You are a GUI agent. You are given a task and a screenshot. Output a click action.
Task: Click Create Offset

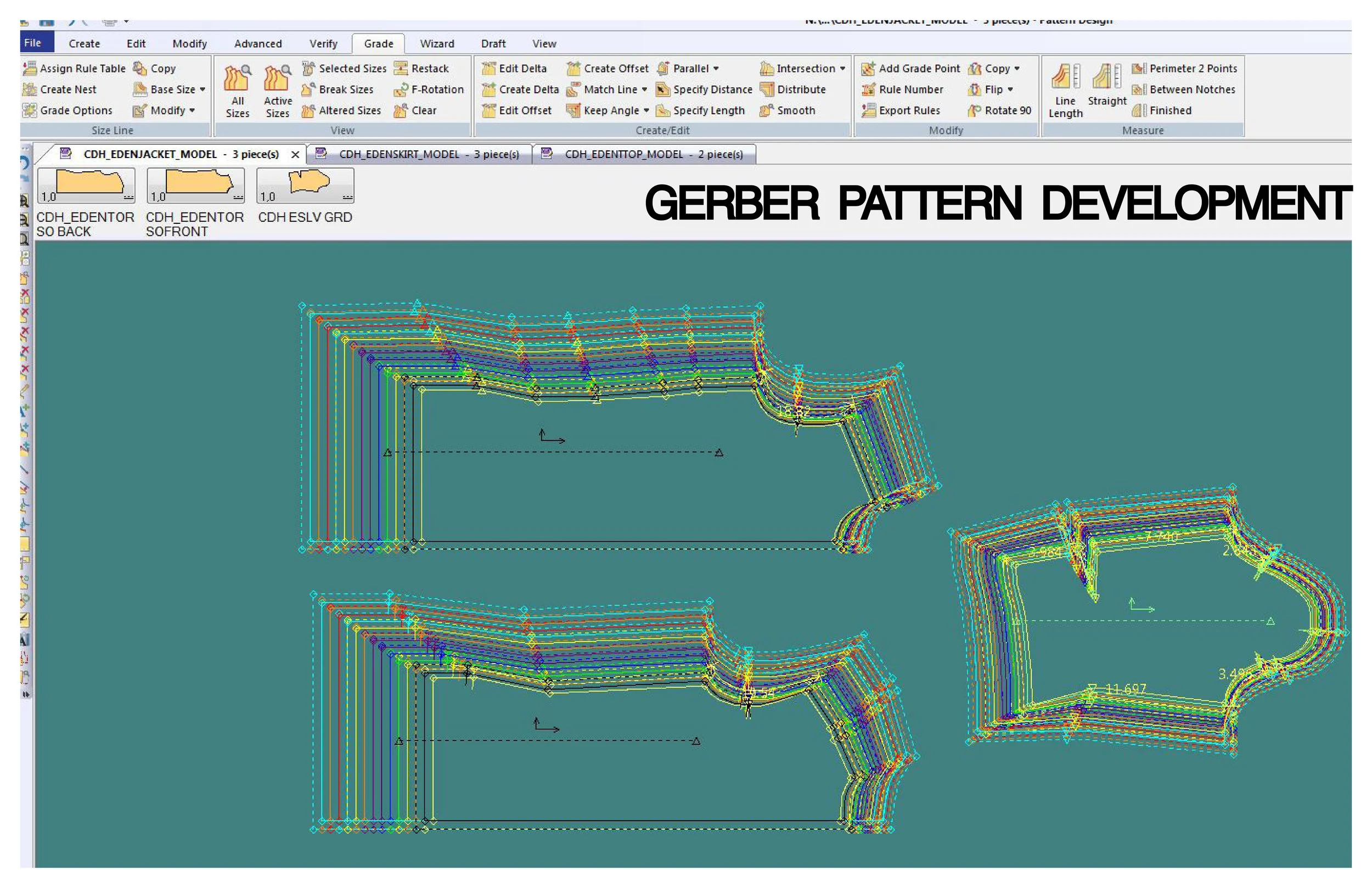click(x=608, y=69)
